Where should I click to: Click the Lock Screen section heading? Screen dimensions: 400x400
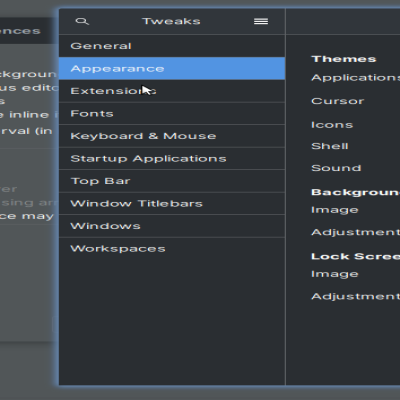tap(355, 256)
